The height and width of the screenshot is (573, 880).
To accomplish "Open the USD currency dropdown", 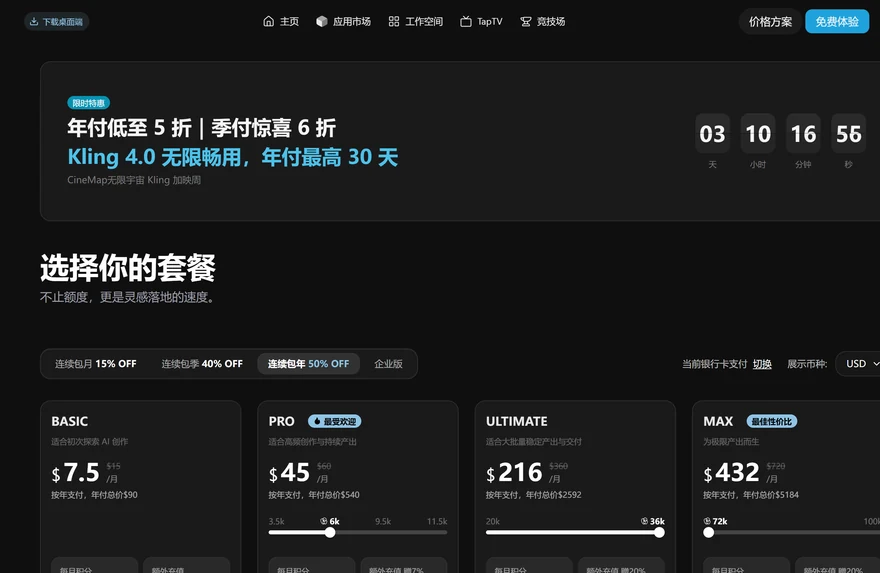I will tap(859, 364).
